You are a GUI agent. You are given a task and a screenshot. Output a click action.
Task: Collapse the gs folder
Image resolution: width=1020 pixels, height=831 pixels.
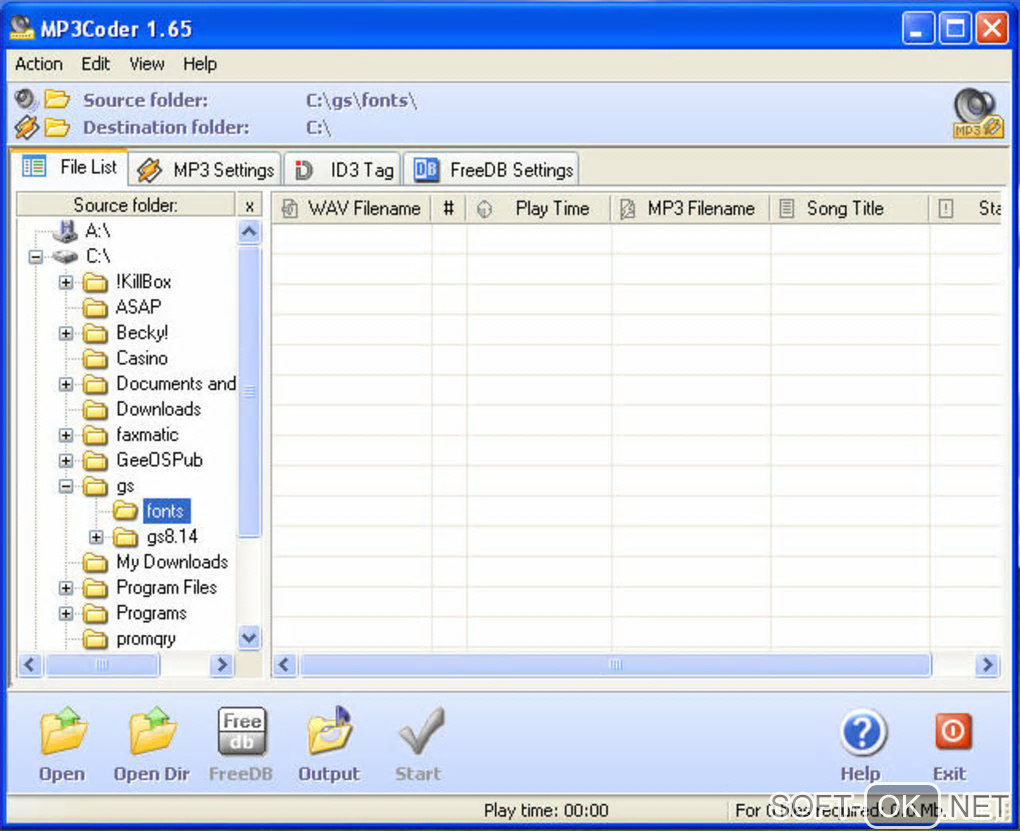(x=66, y=486)
